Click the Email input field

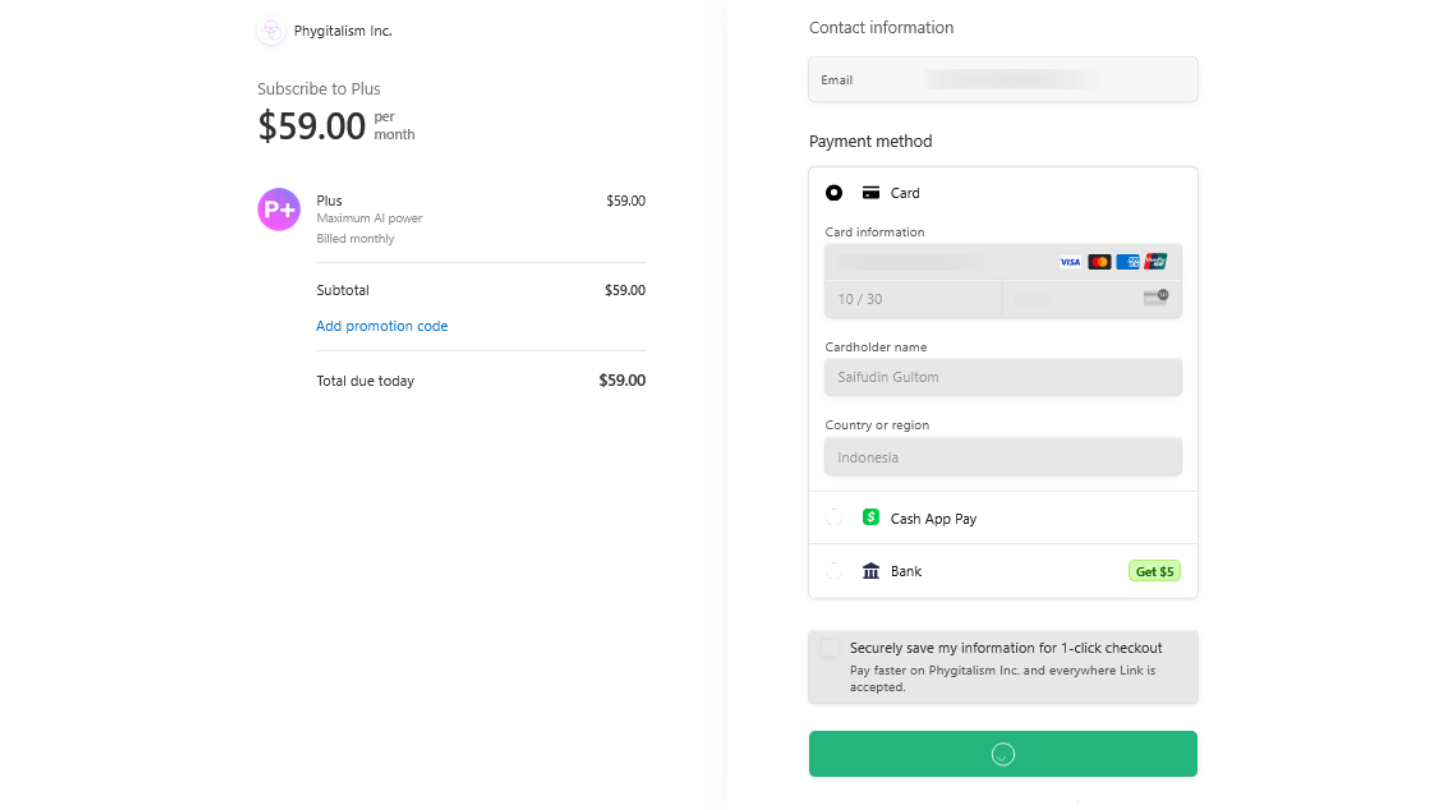point(1003,80)
